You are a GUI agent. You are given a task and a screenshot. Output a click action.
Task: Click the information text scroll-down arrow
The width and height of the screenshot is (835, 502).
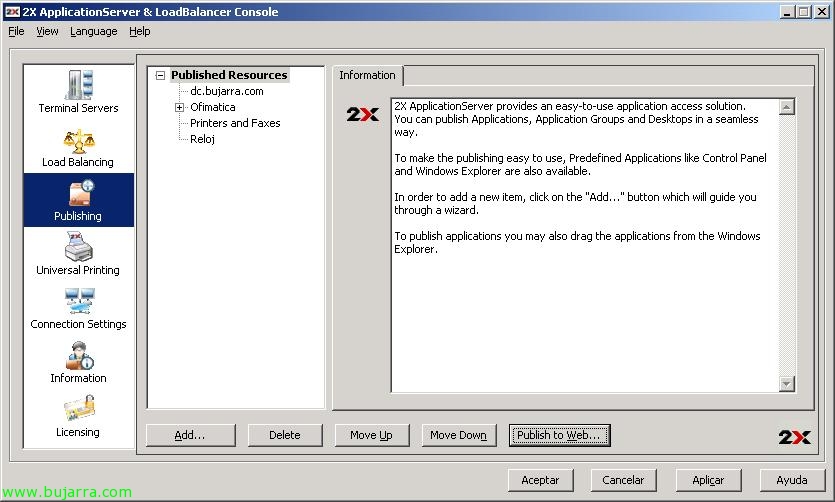tap(787, 384)
